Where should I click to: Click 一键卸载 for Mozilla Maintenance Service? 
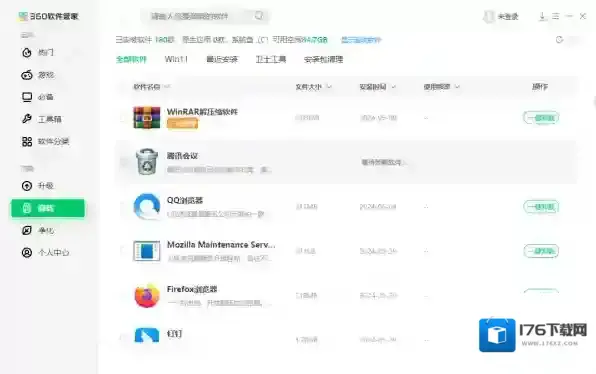click(x=541, y=251)
